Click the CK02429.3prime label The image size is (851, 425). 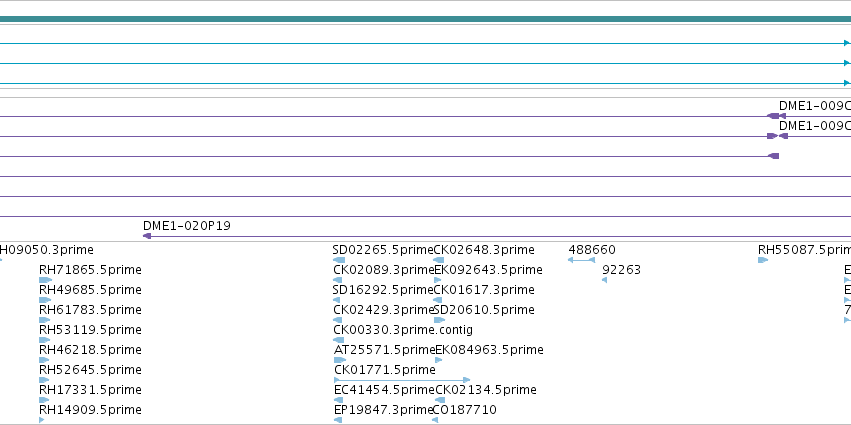tap(384, 310)
